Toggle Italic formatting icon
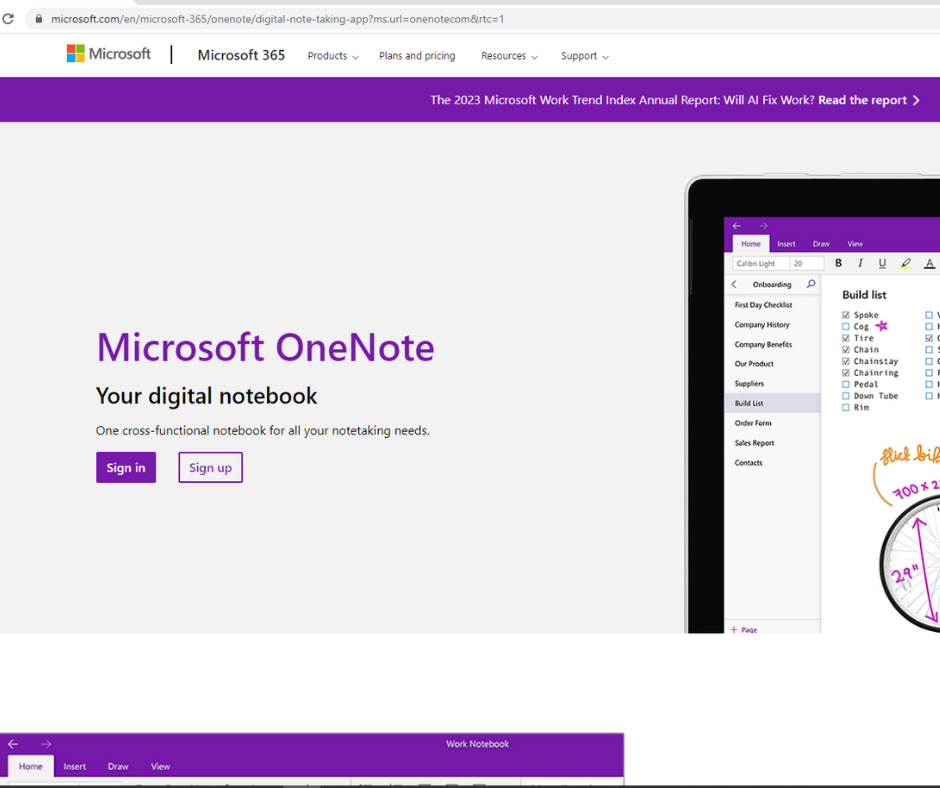Screen dimensions: 940x788 click(x=860, y=263)
